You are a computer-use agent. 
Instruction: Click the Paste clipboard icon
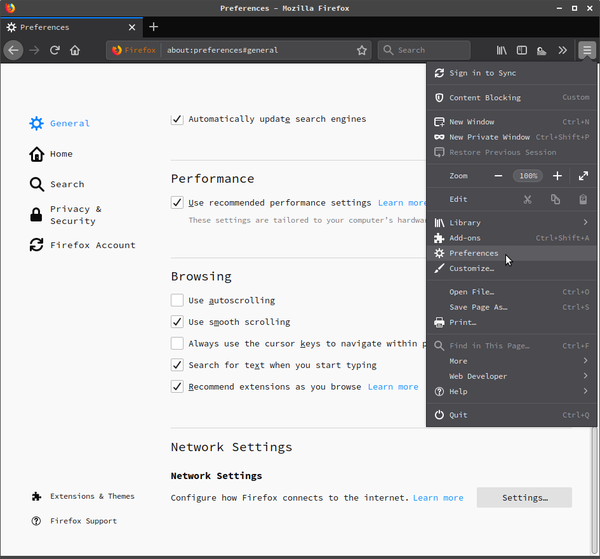583,199
